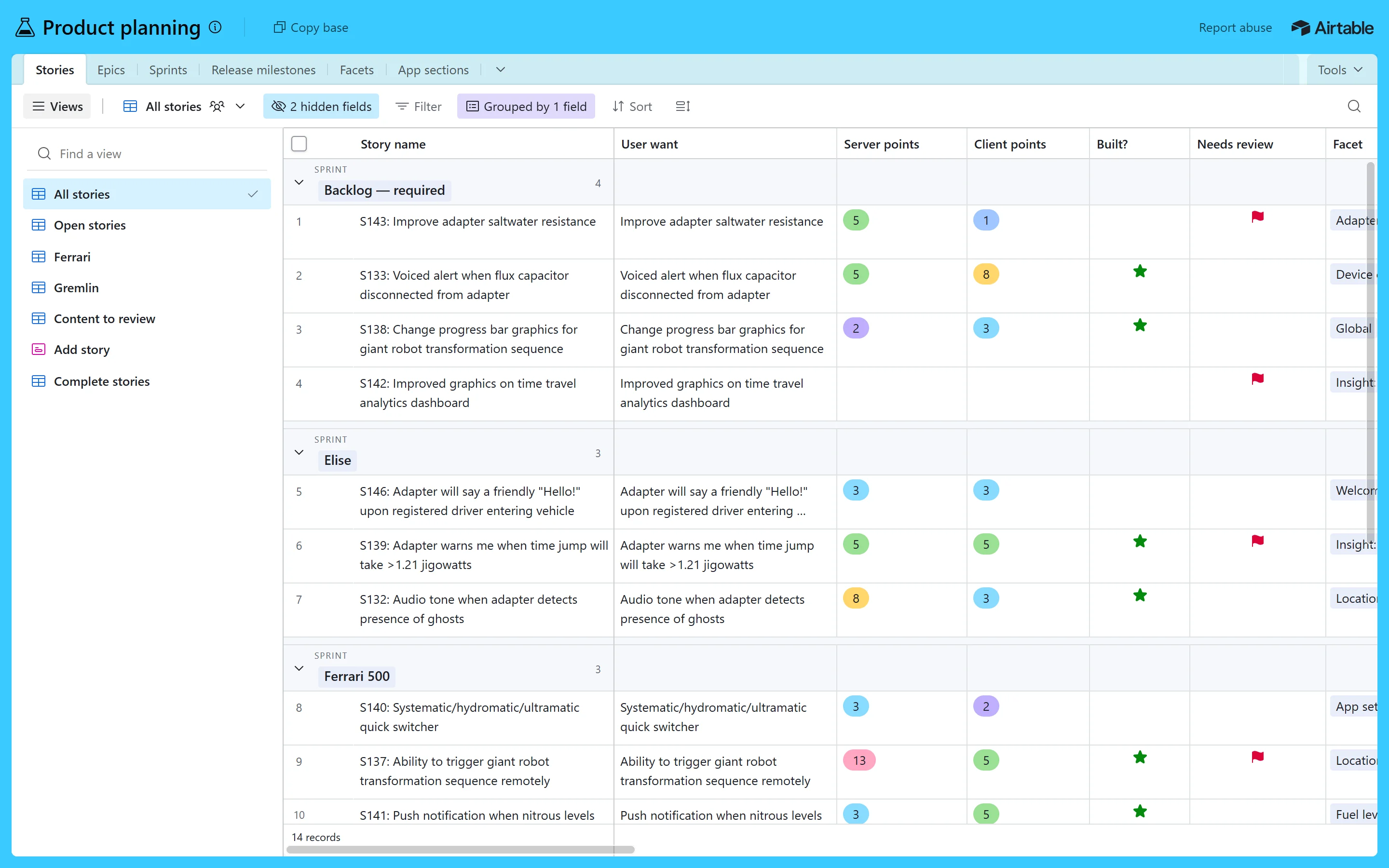Open the Tools dropdown
The image size is (1389, 868).
(1341, 70)
